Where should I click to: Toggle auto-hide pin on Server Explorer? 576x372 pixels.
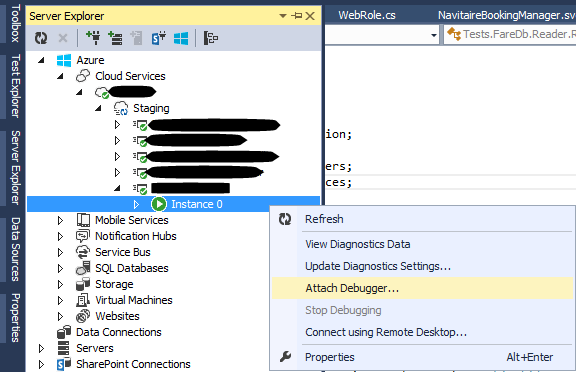[x=296, y=16]
